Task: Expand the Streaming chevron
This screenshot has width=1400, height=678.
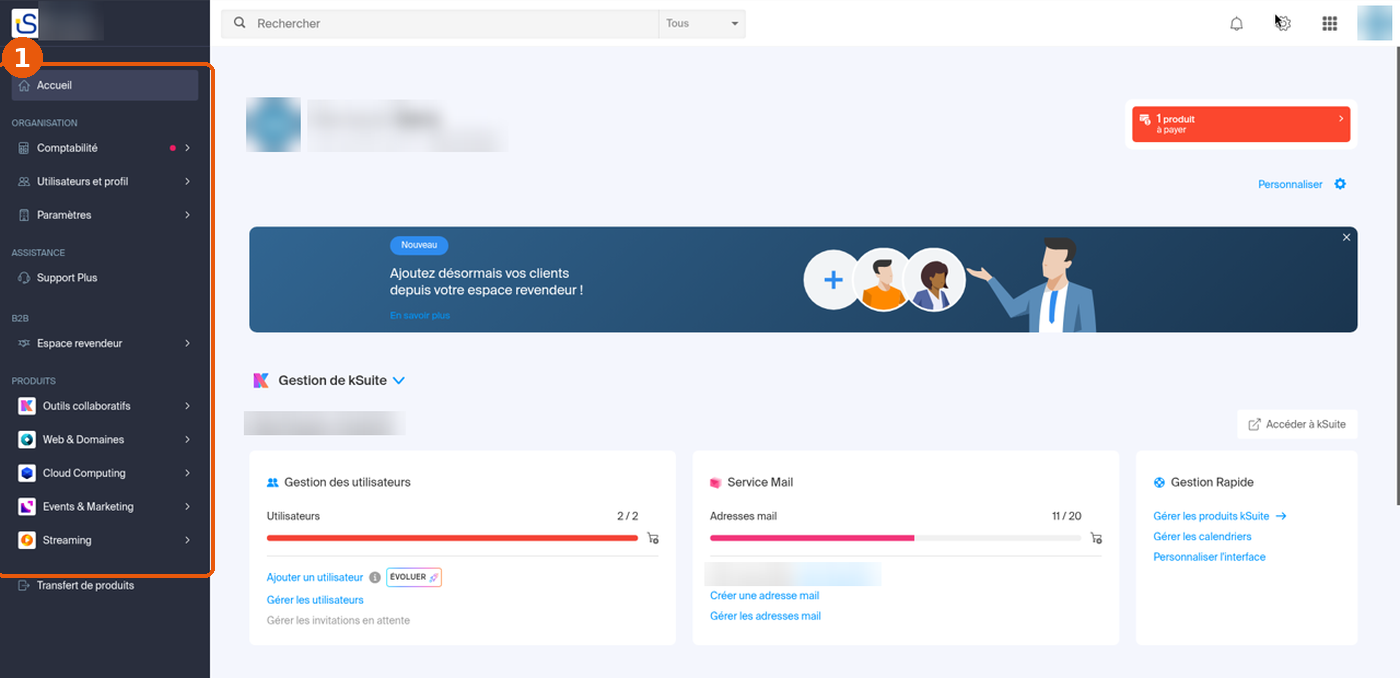Action: coord(187,540)
